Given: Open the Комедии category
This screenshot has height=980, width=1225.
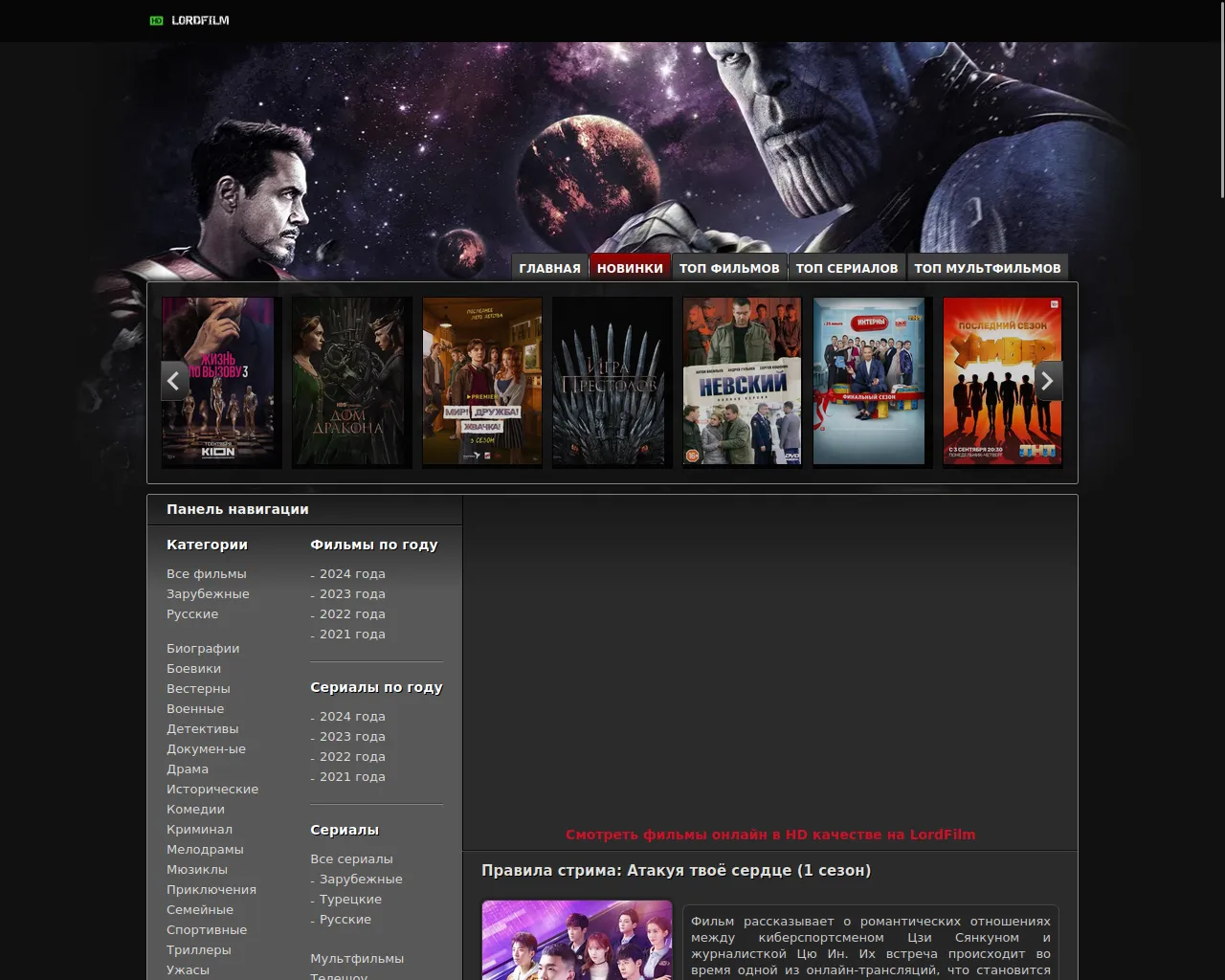Looking at the screenshot, I should [195, 810].
